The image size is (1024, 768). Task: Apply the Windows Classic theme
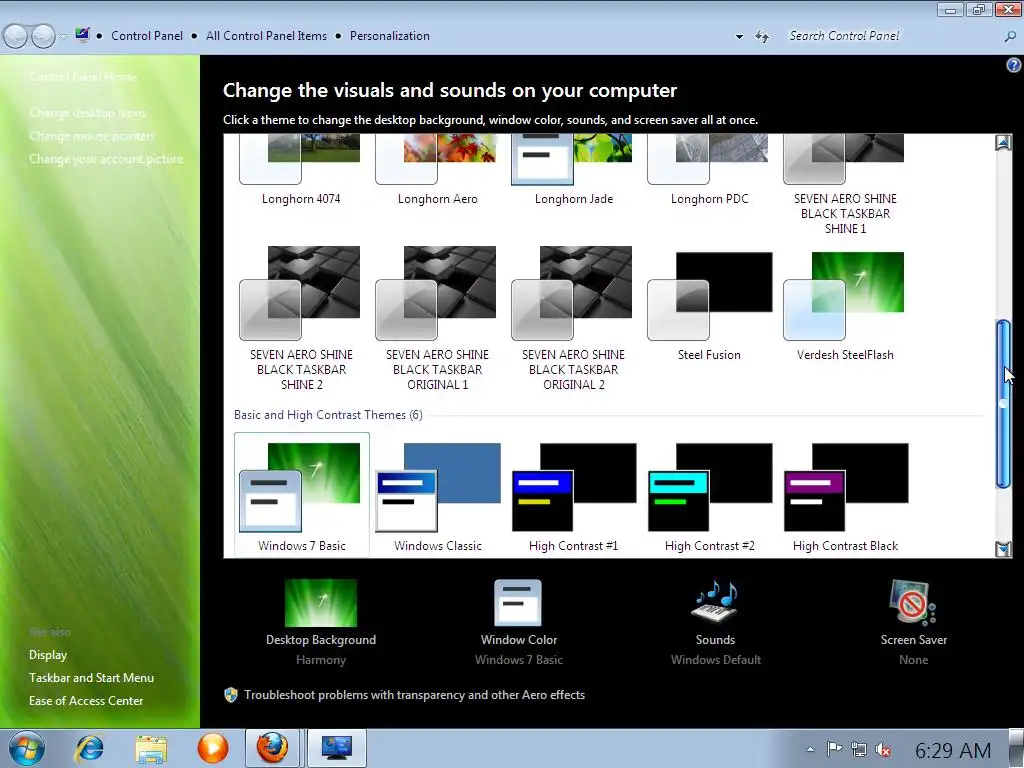(x=438, y=496)
